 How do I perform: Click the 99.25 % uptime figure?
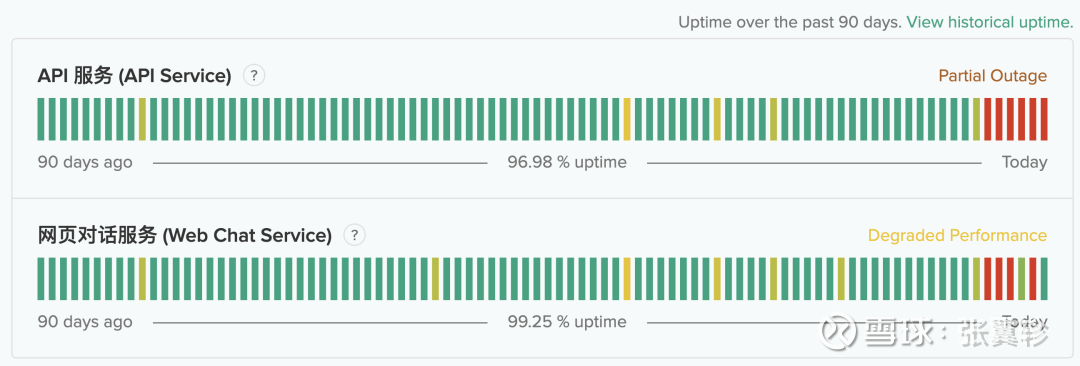pyautogui.click(x=567, y=322)
